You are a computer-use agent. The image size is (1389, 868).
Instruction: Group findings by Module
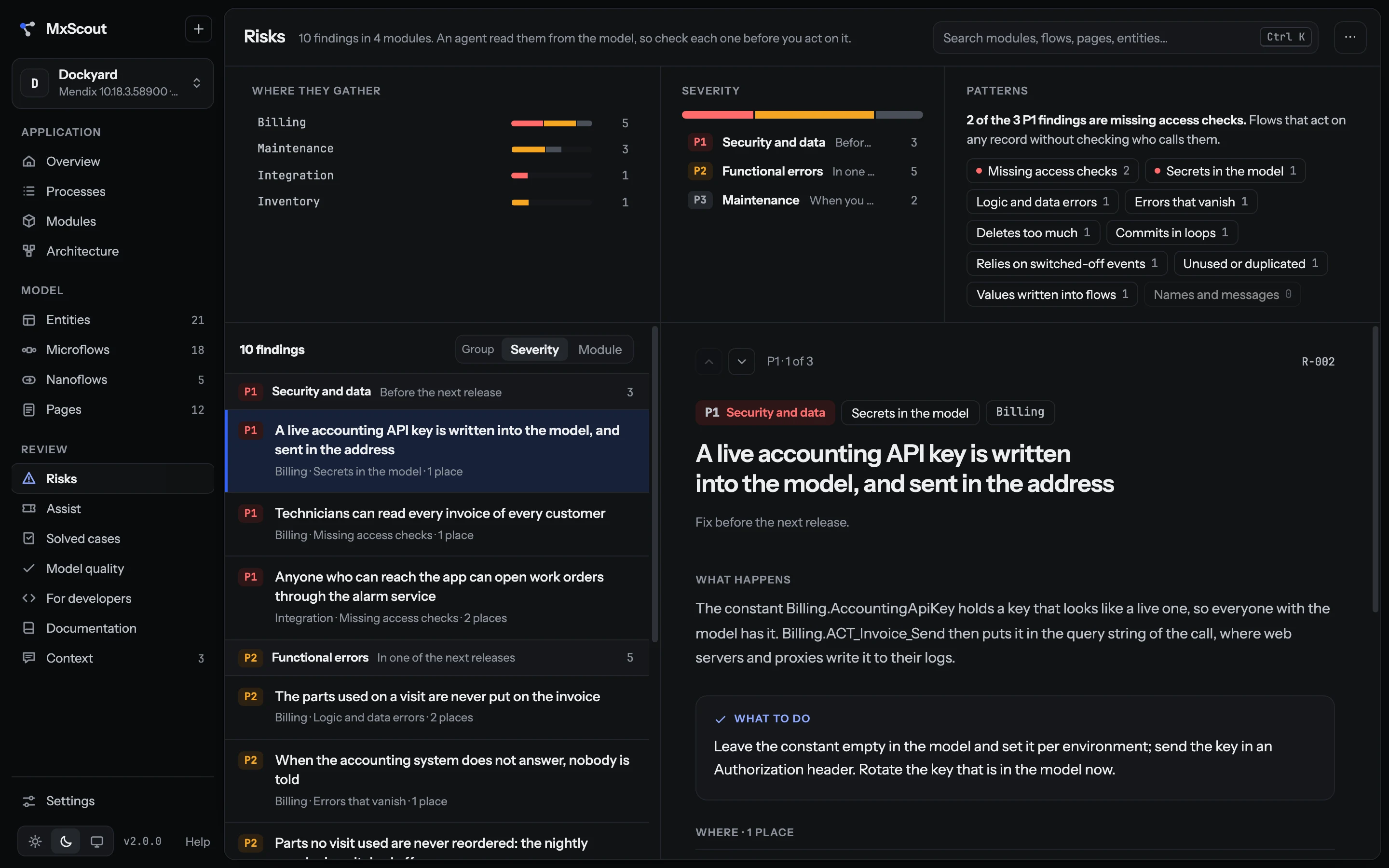(x=600, y=350)
